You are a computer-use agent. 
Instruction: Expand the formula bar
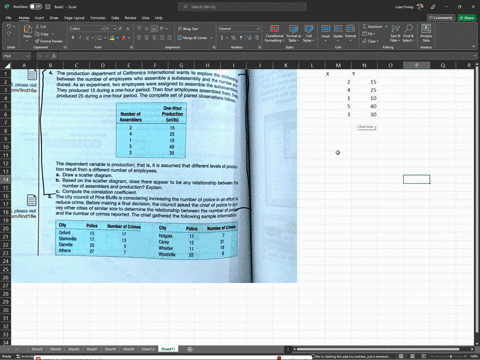pyautogui.click(x=475, y=56)
